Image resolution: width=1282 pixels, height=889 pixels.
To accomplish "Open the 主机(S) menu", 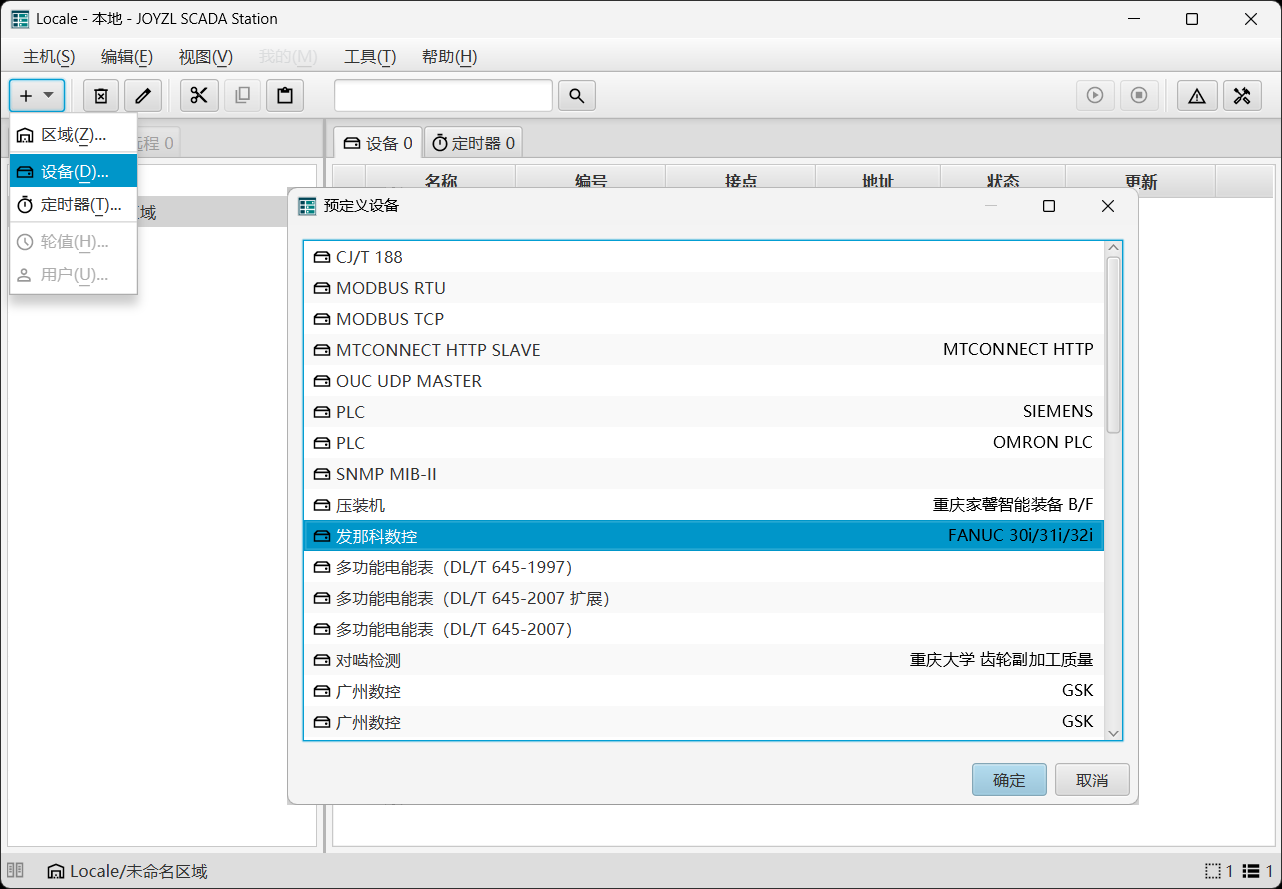I will click(x=49, y=57).
